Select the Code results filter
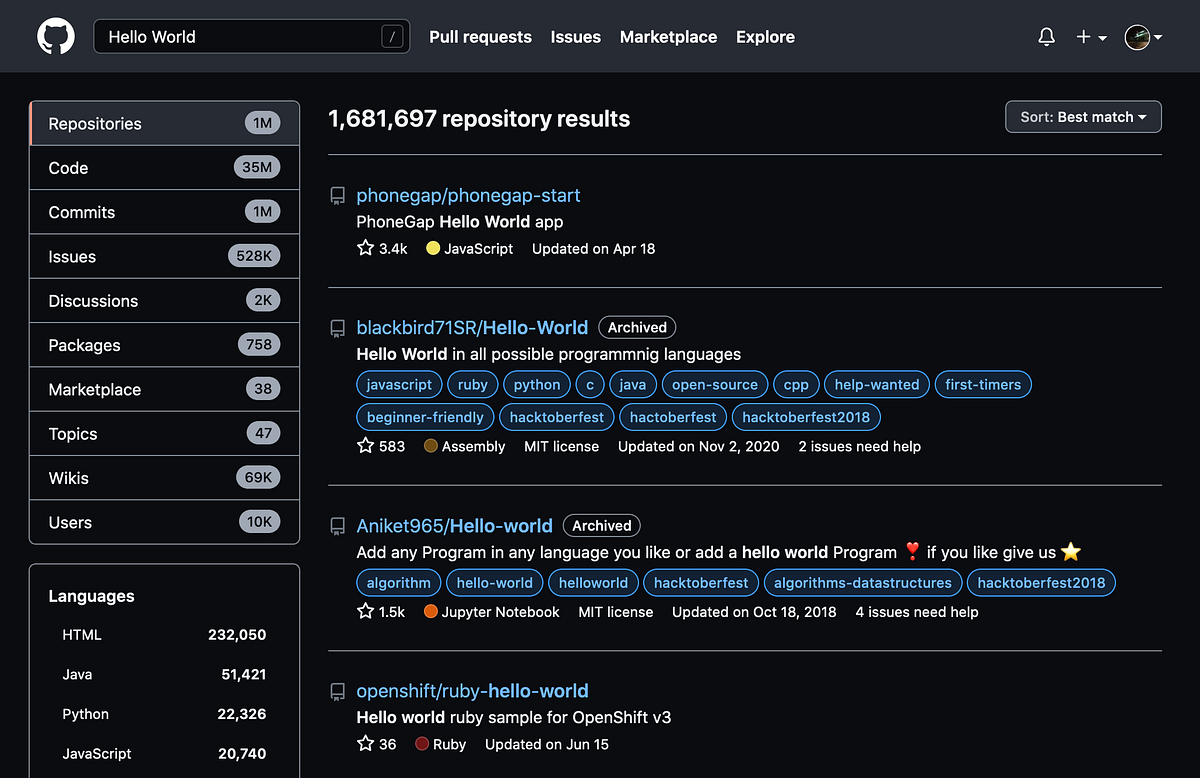 pos(165,168)
